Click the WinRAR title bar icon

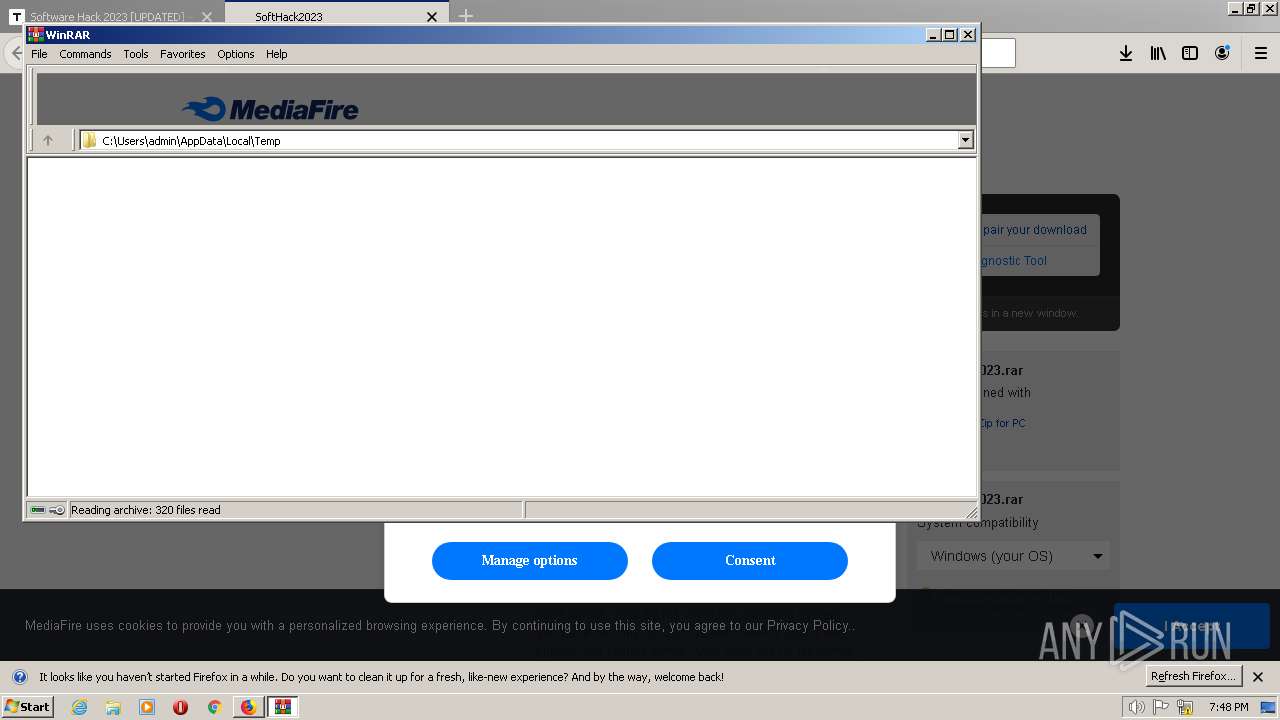pos(35,34)
